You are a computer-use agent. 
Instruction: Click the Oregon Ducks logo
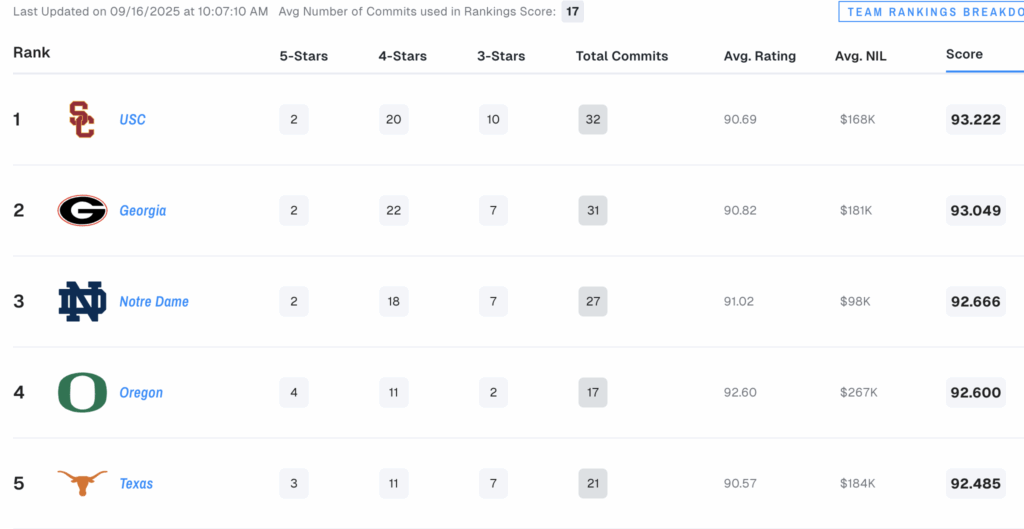tap(82, 393)
